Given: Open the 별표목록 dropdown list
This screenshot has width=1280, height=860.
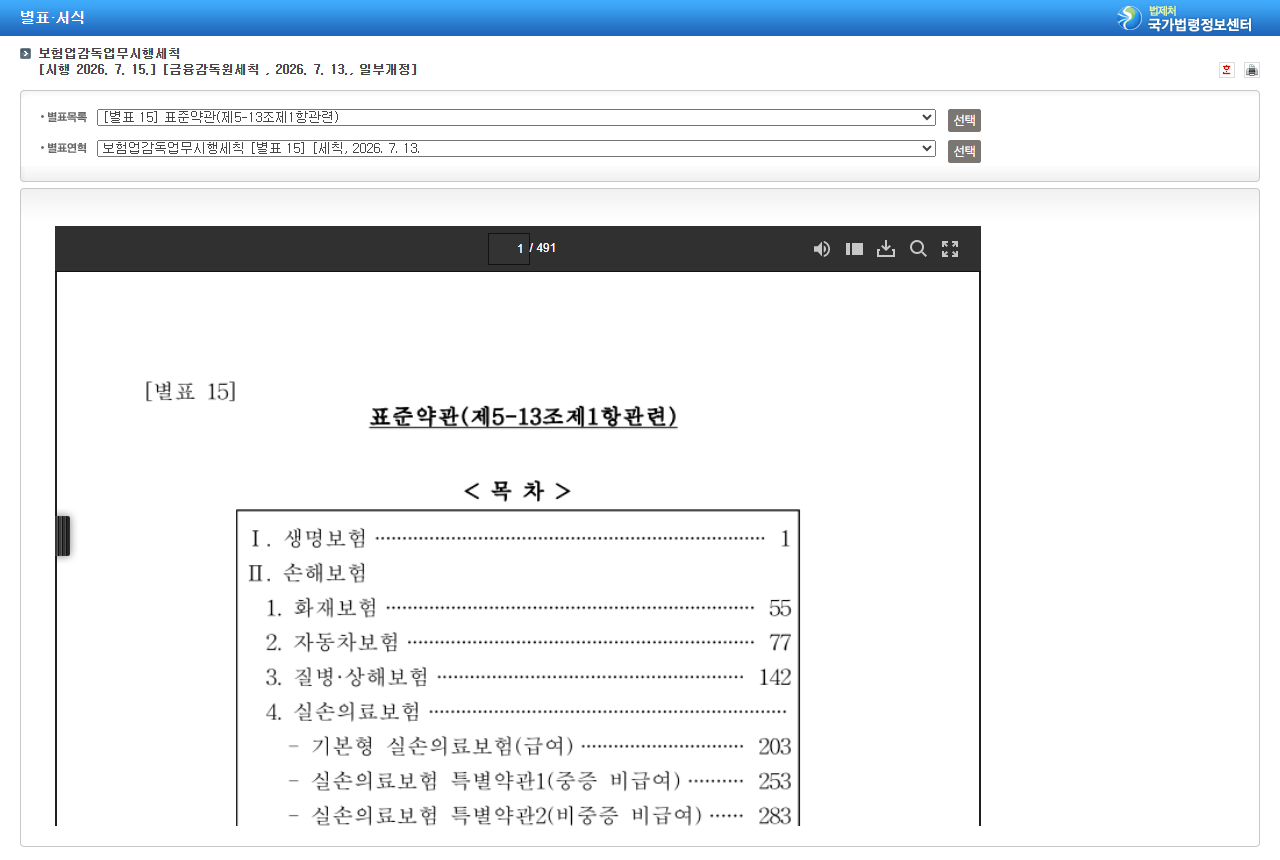Looking at the screenshot, I should tap(516, 118).
